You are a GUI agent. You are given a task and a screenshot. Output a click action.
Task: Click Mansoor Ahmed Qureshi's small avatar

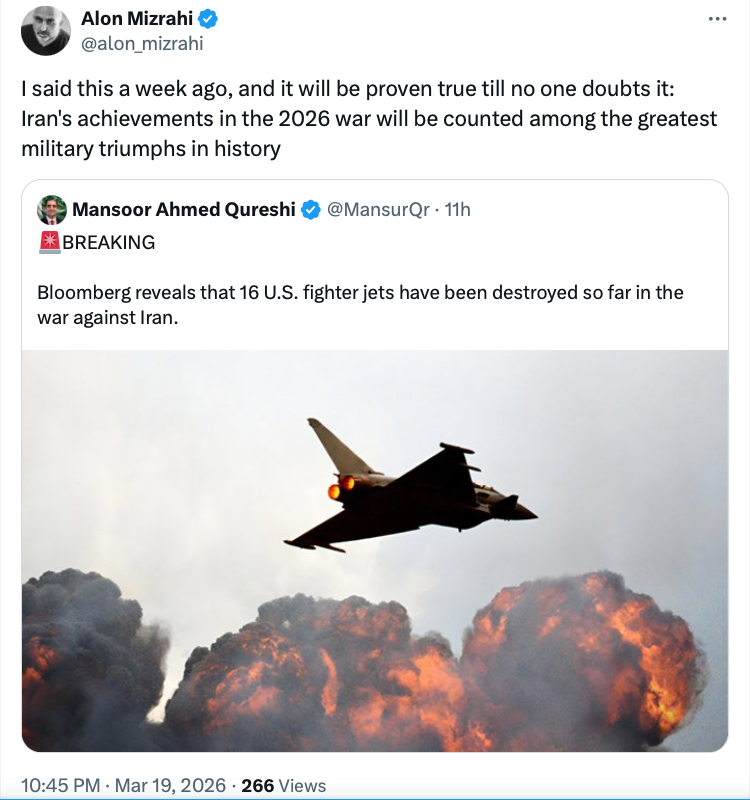(x=51, y=210)
